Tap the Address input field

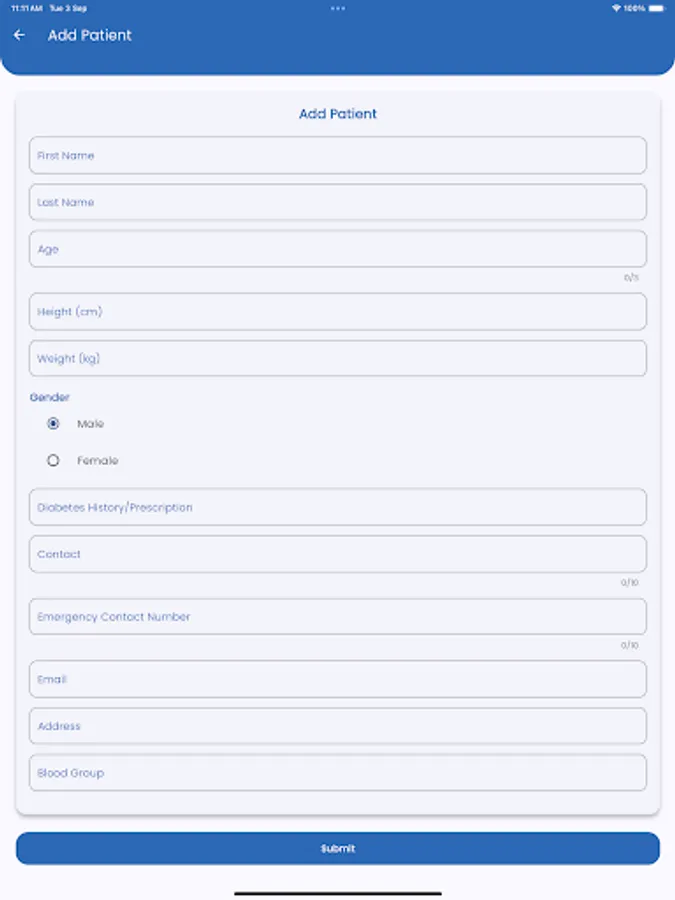(x=337, y=725)
